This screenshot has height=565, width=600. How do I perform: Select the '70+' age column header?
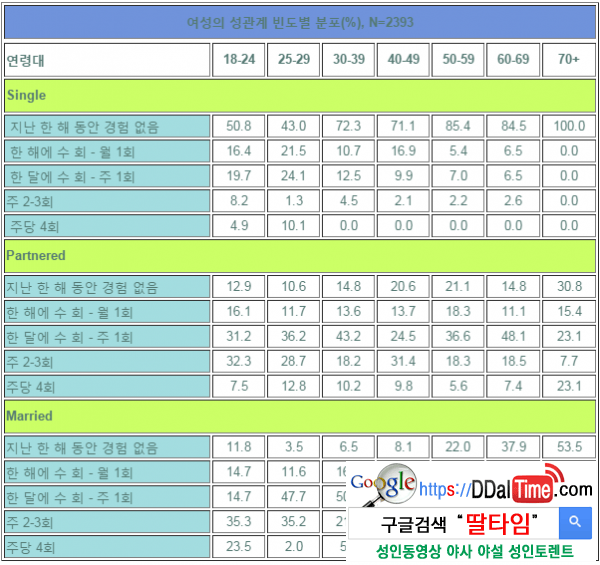(x=569, y=60)
